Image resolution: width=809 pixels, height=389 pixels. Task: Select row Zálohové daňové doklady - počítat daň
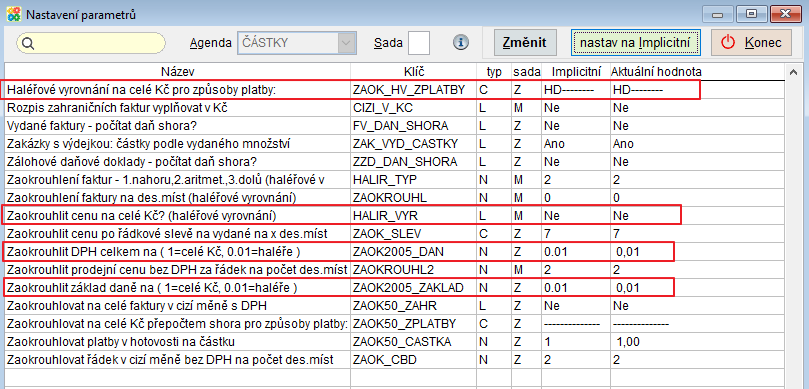394,162
